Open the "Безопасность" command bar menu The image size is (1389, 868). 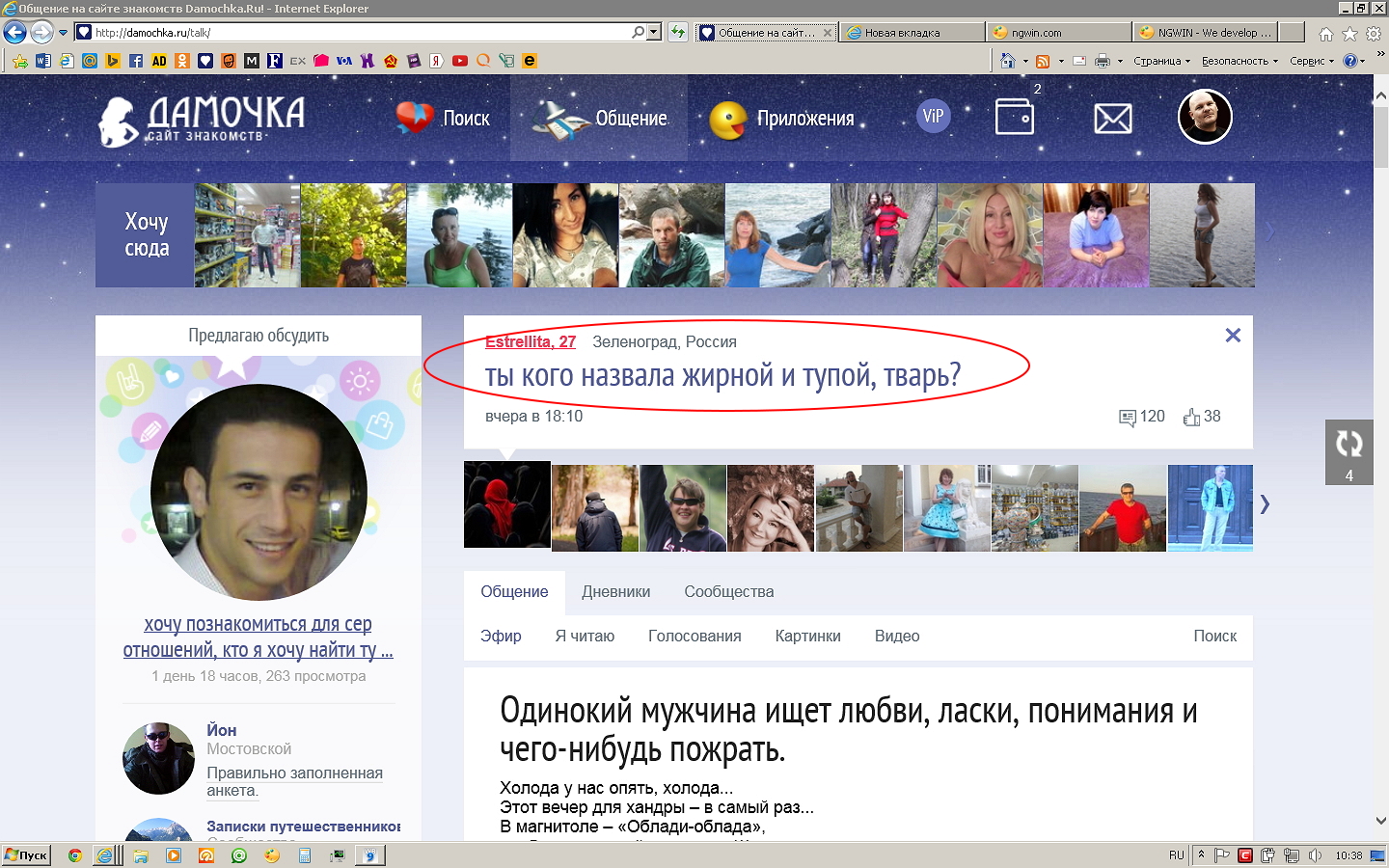click(x=1239, y=61)
